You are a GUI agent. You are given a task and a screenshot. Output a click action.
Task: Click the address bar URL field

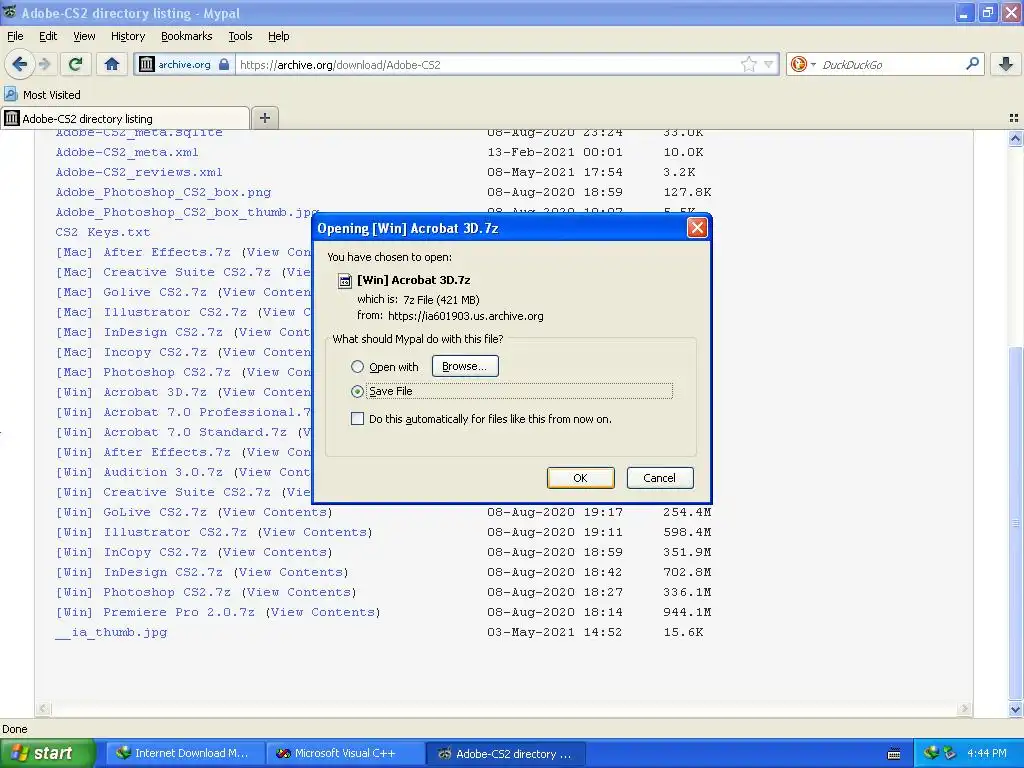487,64
